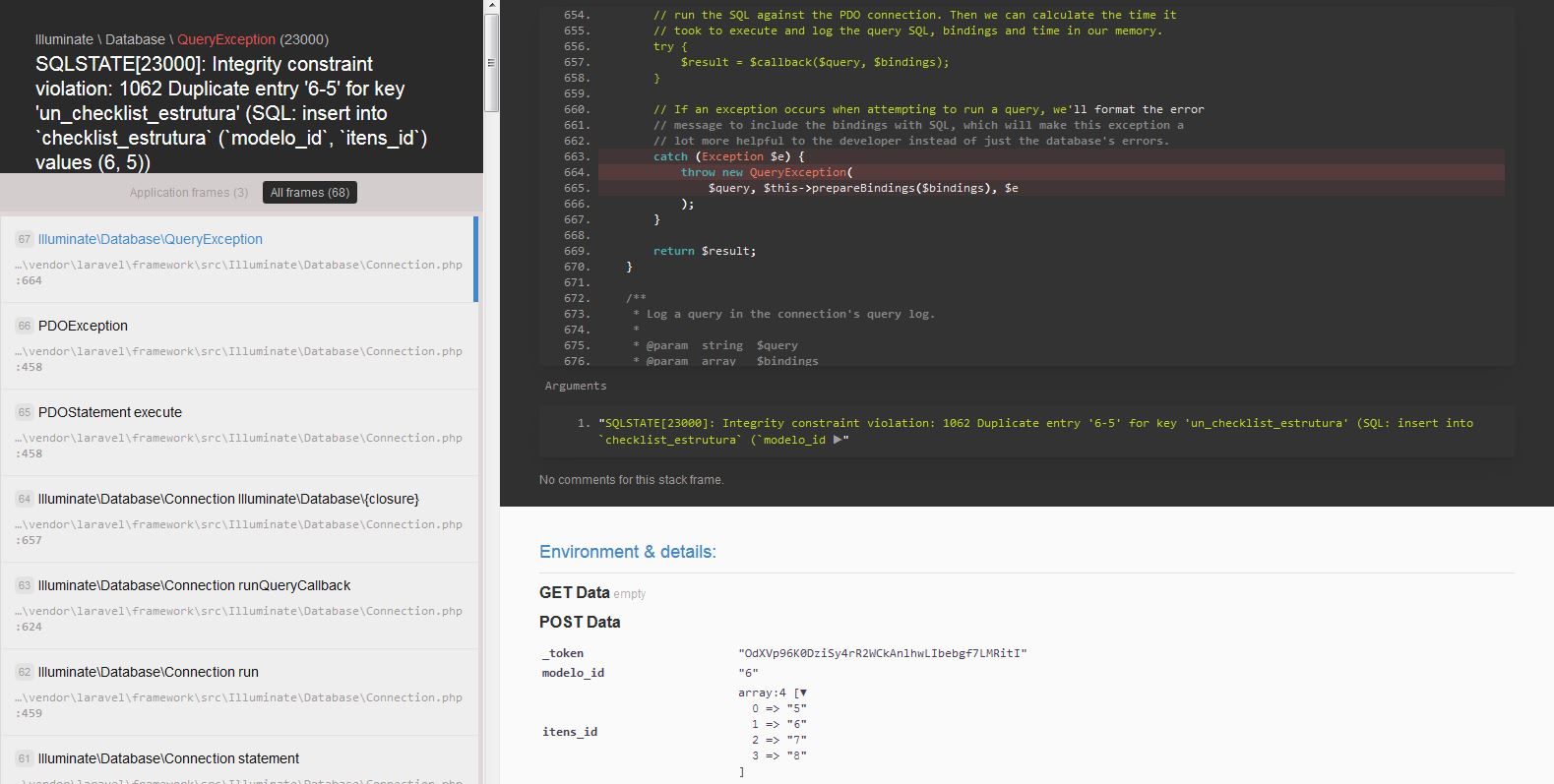This screenshot has width=1554, height=784.
Task: Click array entry 2 => "7"
Action: pos(779,740)
